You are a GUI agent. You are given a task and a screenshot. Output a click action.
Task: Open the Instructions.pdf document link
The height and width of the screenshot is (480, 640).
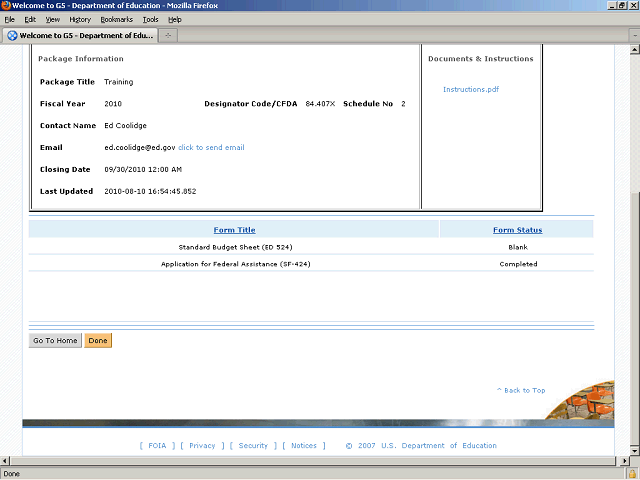(x=471, y=89)
